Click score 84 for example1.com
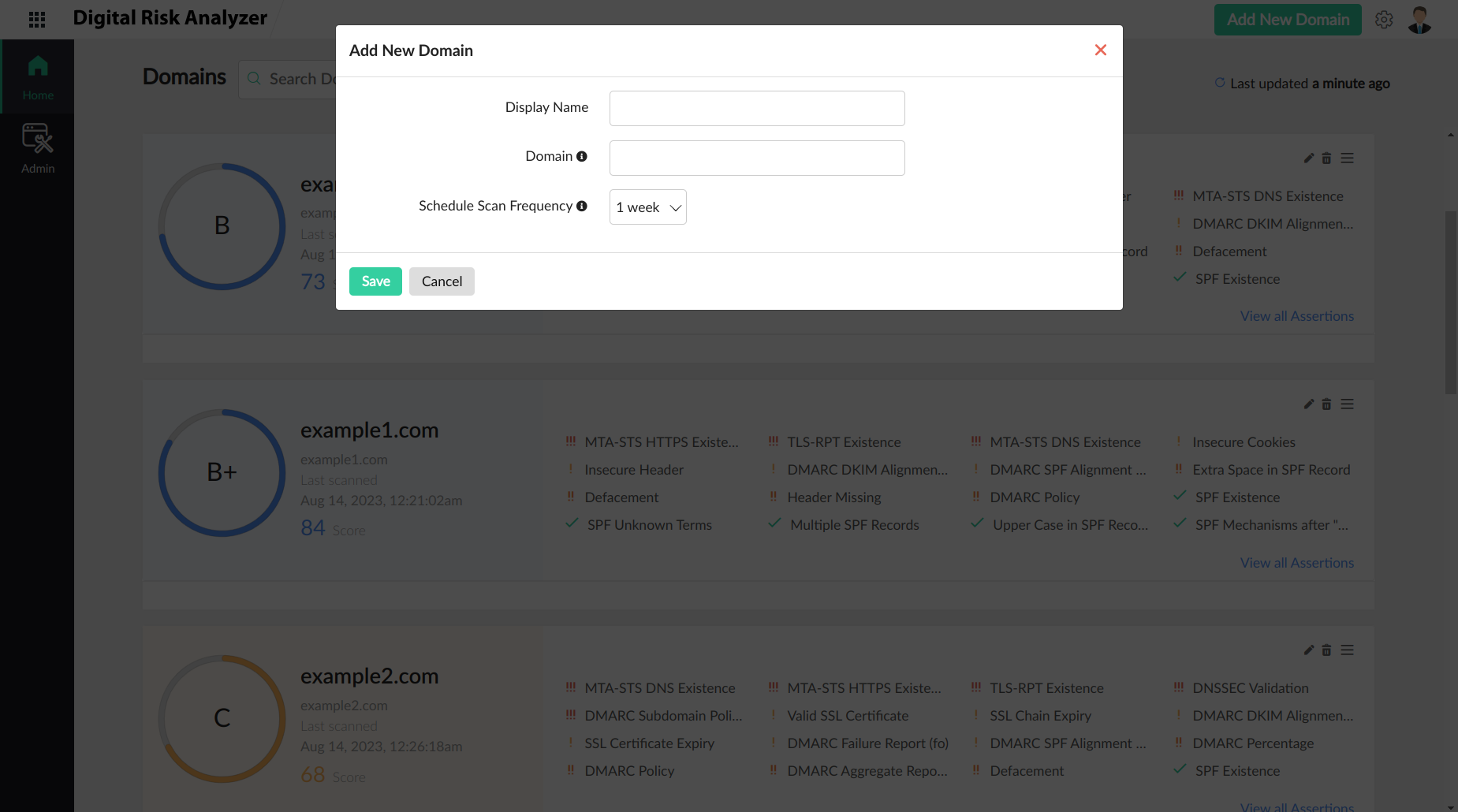 (313, 527)
